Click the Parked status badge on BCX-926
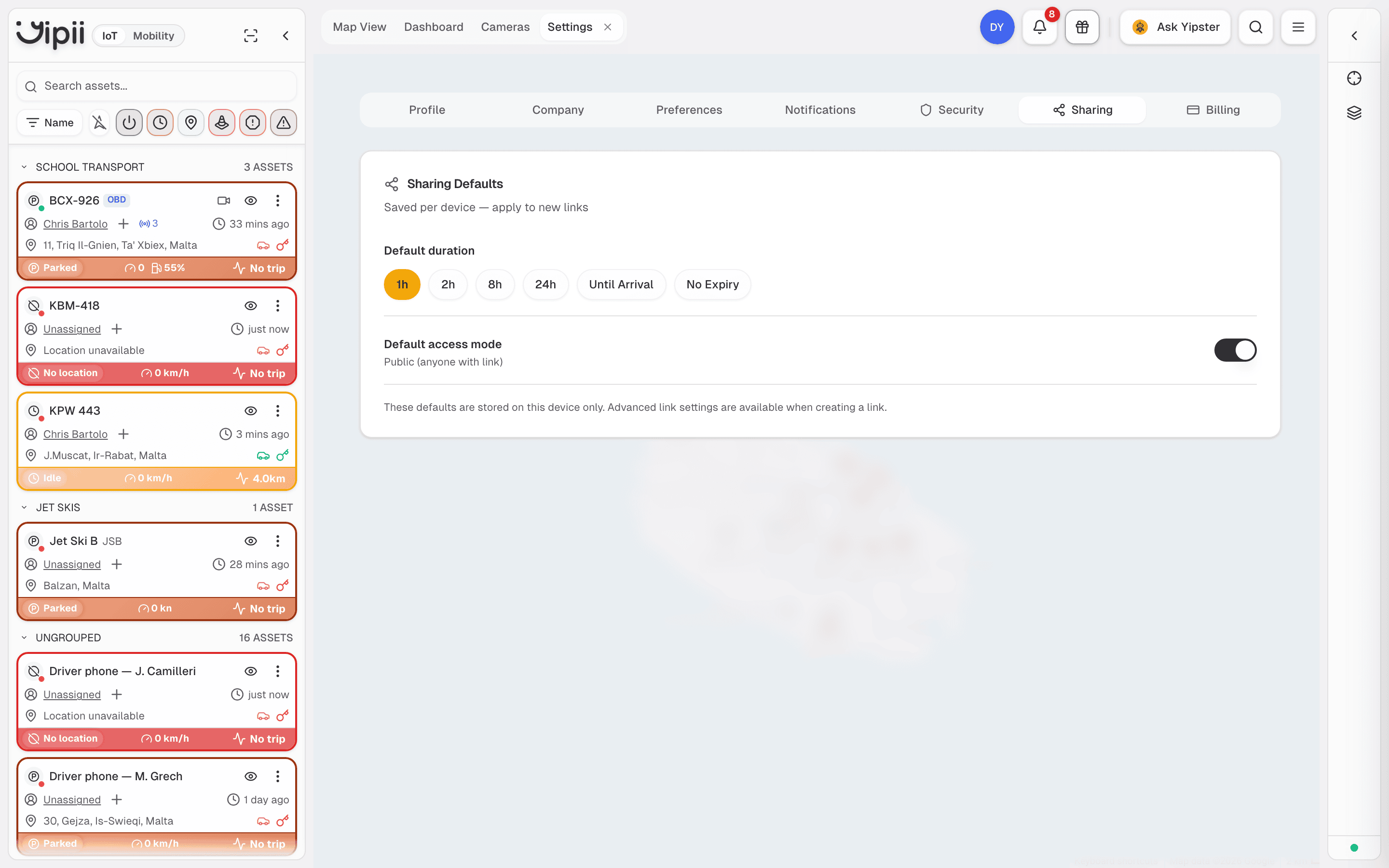The image size is (1389, 868). click(x=53, y=268)
